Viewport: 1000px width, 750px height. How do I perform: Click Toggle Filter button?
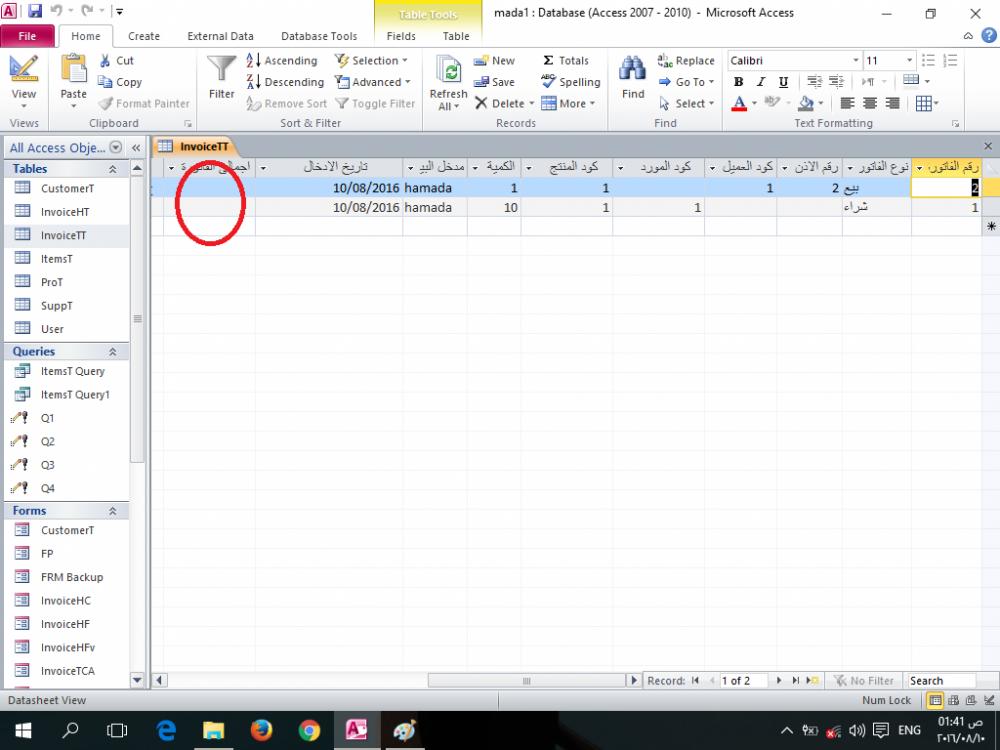375,103
